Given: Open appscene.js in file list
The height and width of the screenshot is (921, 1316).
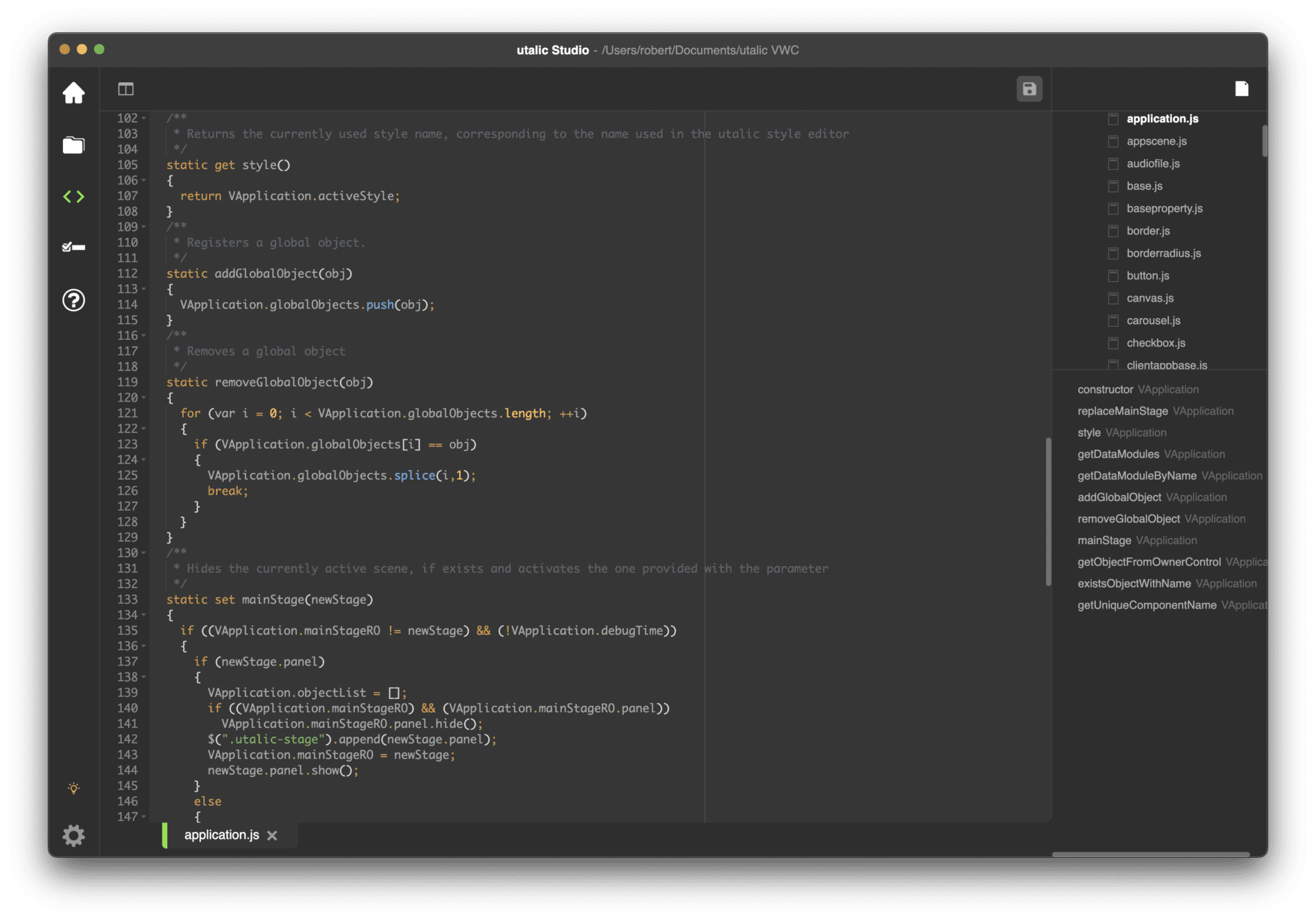Looking at the screenshot, I should 1156,141.
